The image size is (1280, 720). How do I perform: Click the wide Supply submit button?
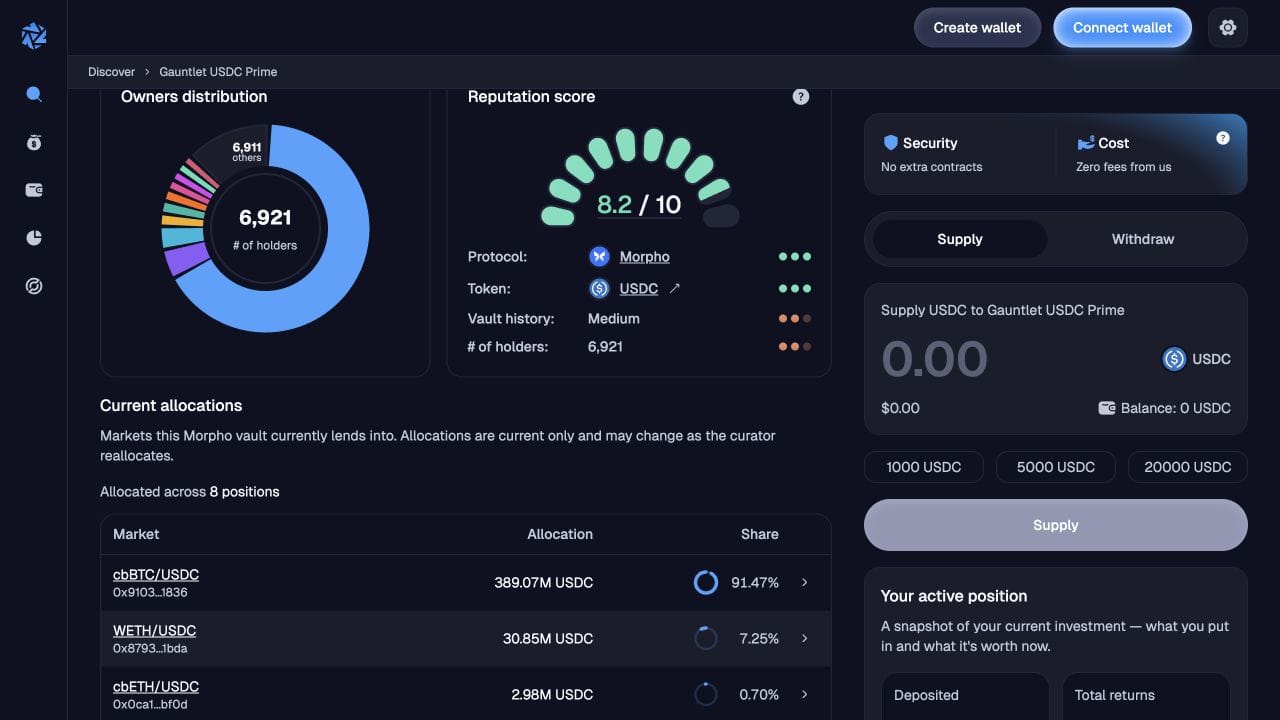pos(1056,525)
